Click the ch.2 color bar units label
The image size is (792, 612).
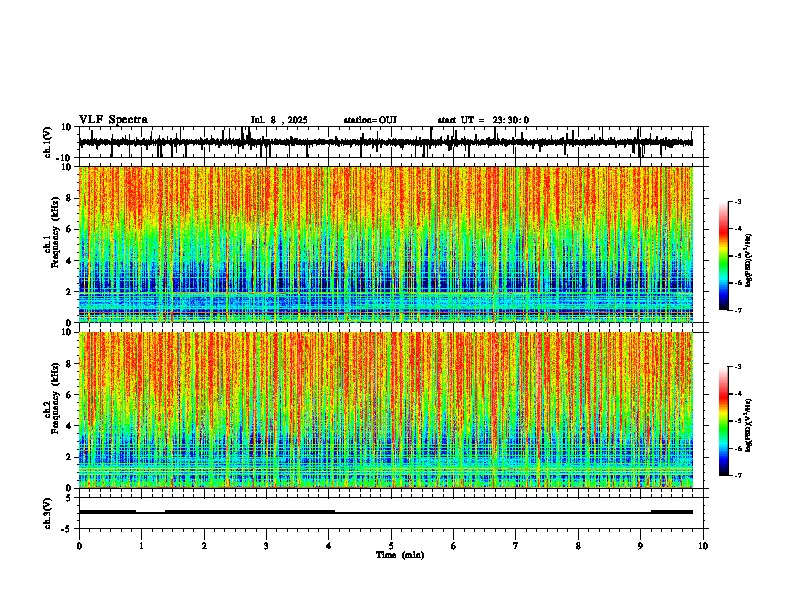748,425
